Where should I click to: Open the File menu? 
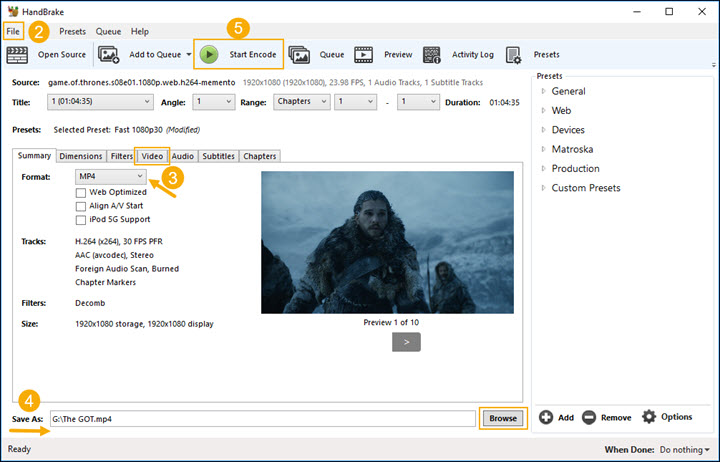13,32
